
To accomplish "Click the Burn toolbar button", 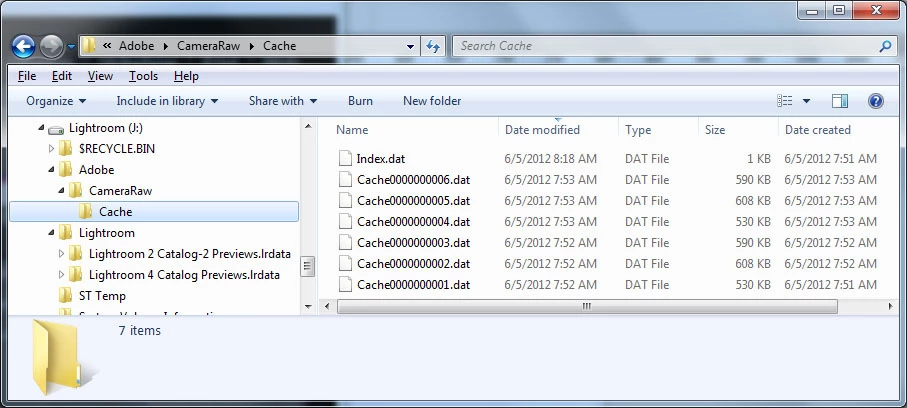I will coord(360,101).
